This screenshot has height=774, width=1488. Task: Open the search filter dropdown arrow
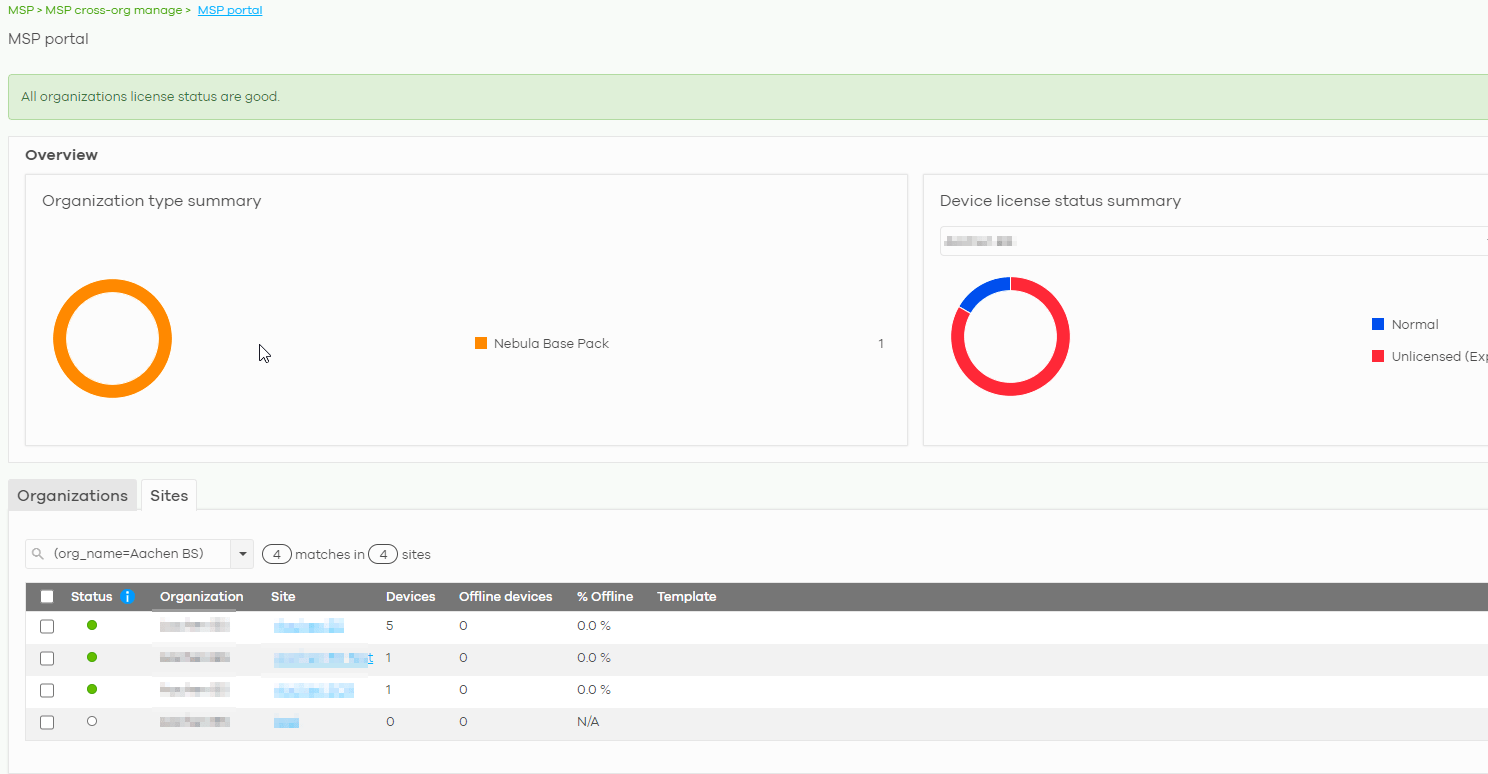tap(241, 553)
